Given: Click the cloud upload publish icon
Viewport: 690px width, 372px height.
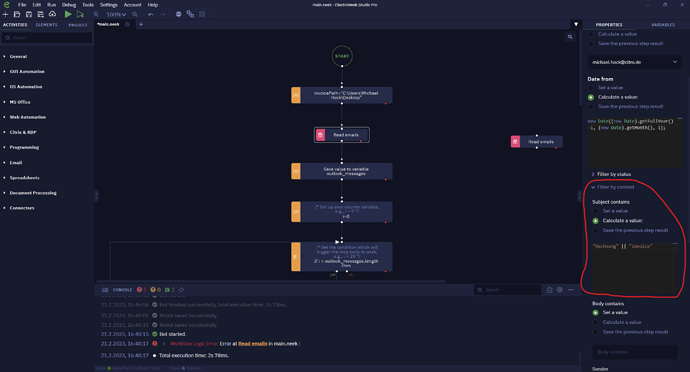Looking at the screenshot, I should coord(52,14).
